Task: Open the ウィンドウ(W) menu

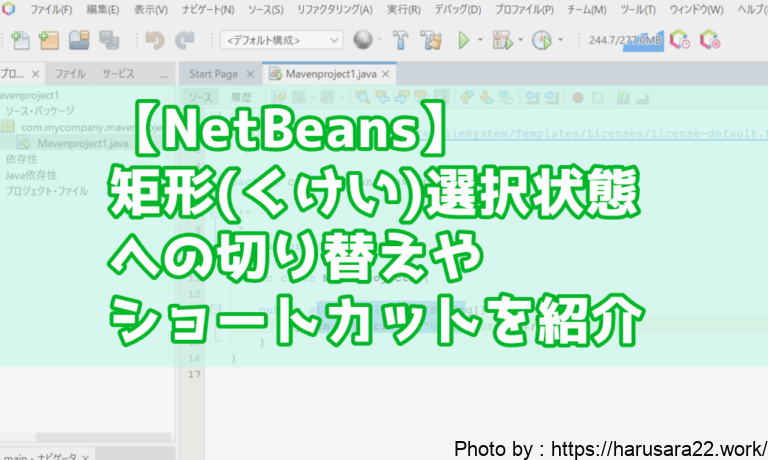Action: pyautogui.click(x=696, y=10)
